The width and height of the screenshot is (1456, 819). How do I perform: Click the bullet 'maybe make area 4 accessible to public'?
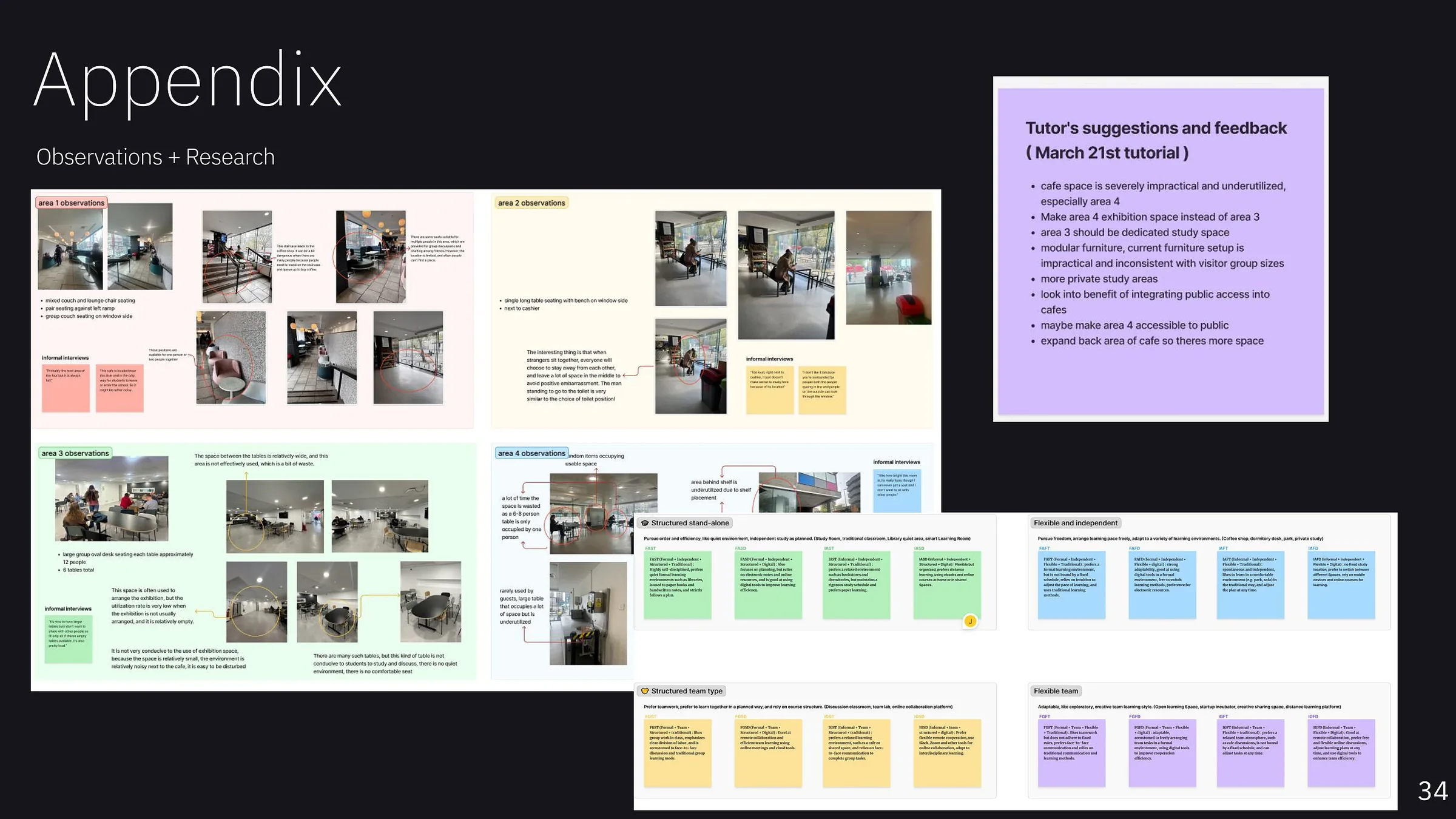[1134, 326]
